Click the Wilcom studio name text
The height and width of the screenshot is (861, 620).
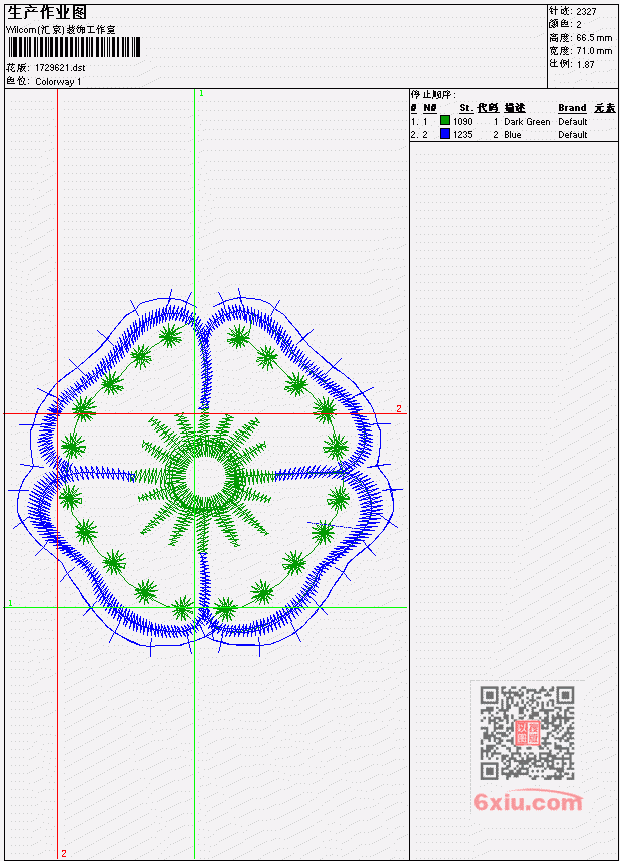coord(60,30)
